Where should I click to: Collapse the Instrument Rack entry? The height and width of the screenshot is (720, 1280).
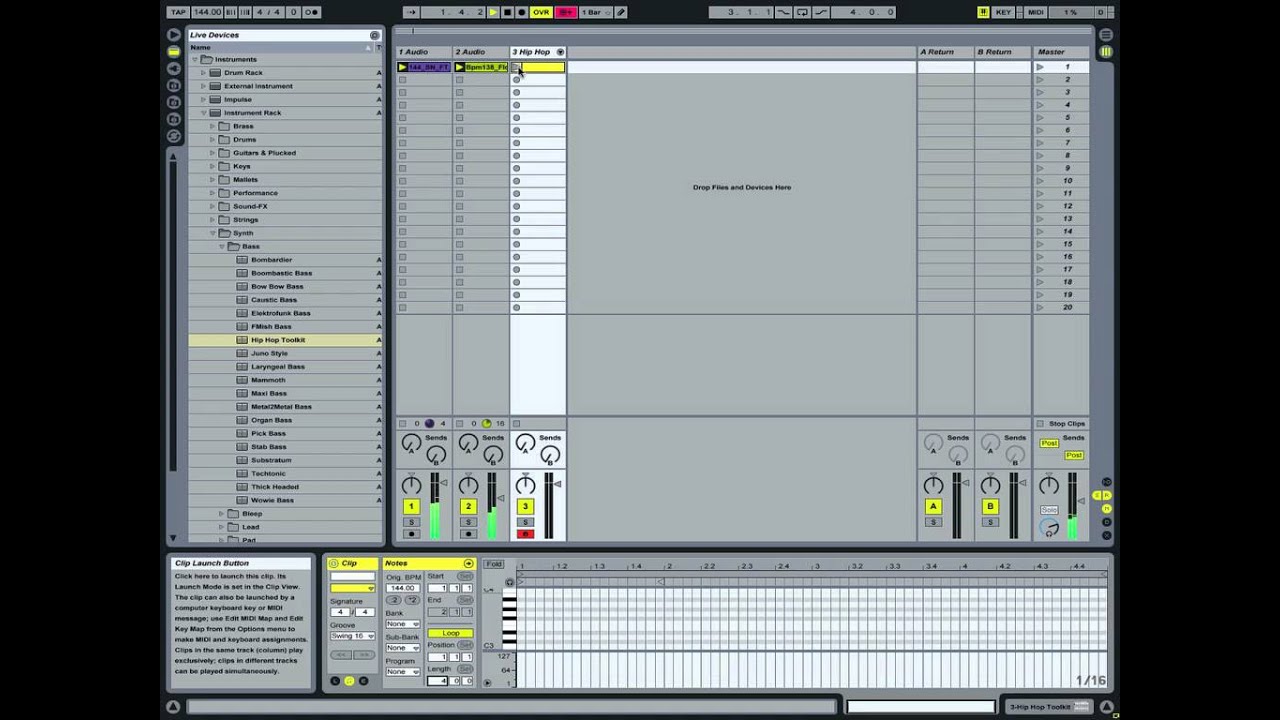point(204,113)
